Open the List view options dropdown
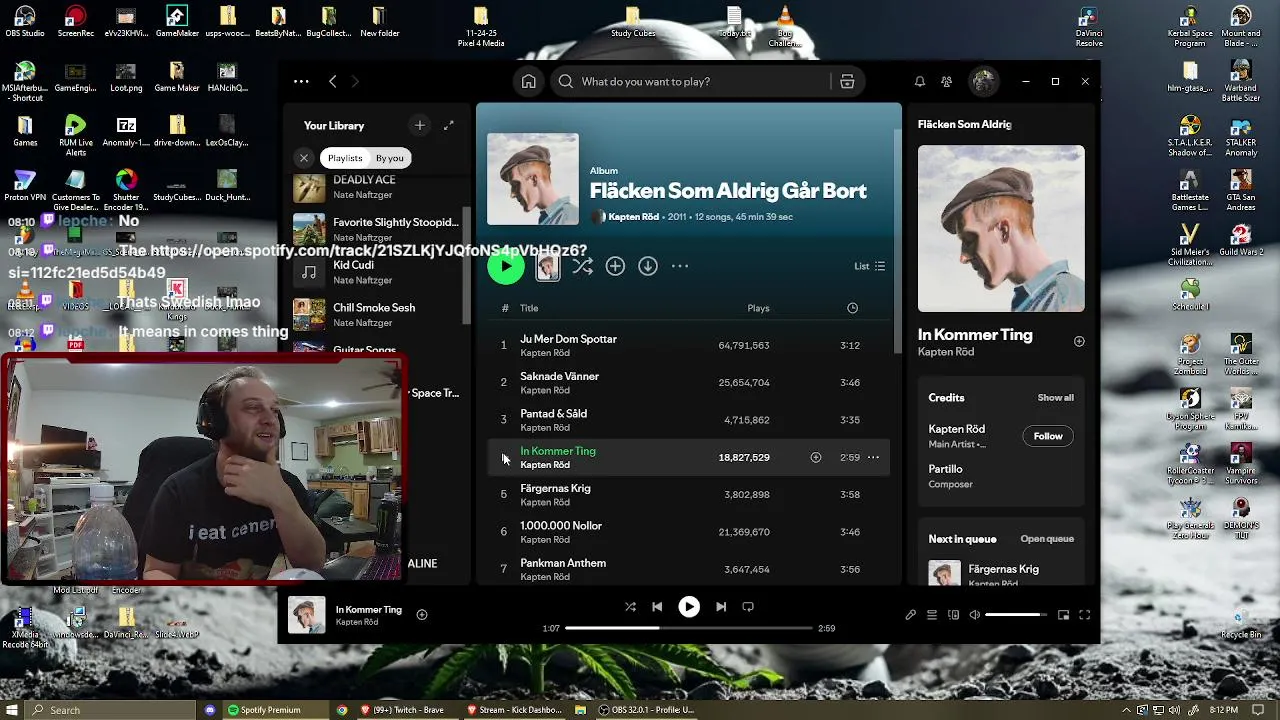This screenshot has width=1280, height=720. pos(870,266)
